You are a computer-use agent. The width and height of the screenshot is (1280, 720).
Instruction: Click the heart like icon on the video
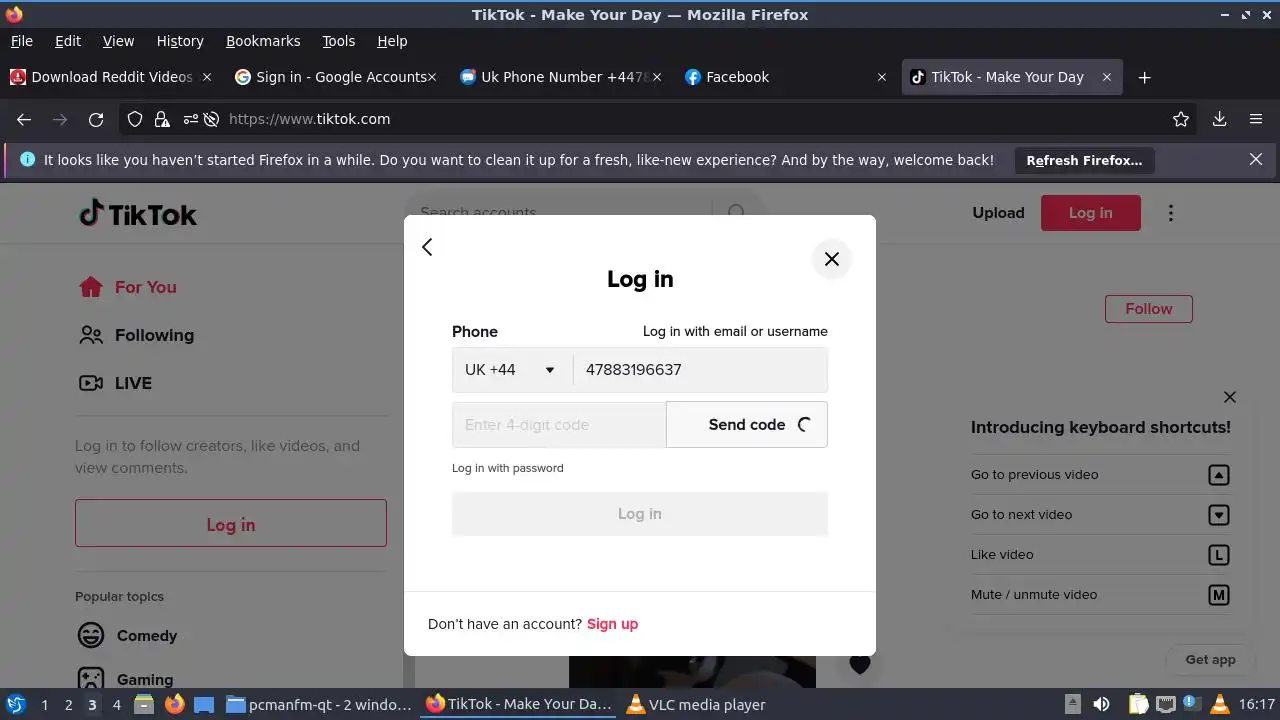860,664
